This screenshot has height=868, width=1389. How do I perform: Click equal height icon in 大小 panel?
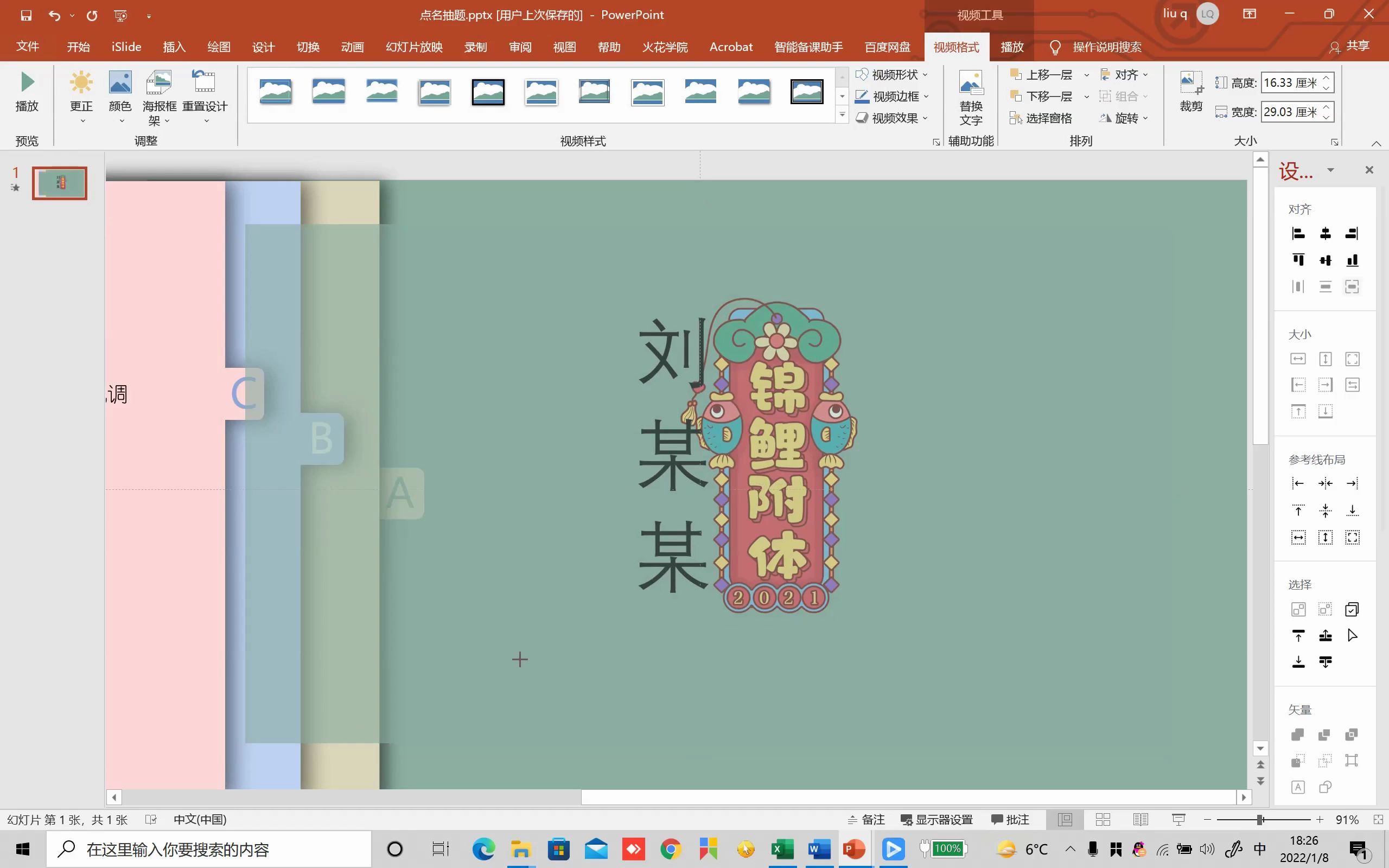tap(1326, 359)
